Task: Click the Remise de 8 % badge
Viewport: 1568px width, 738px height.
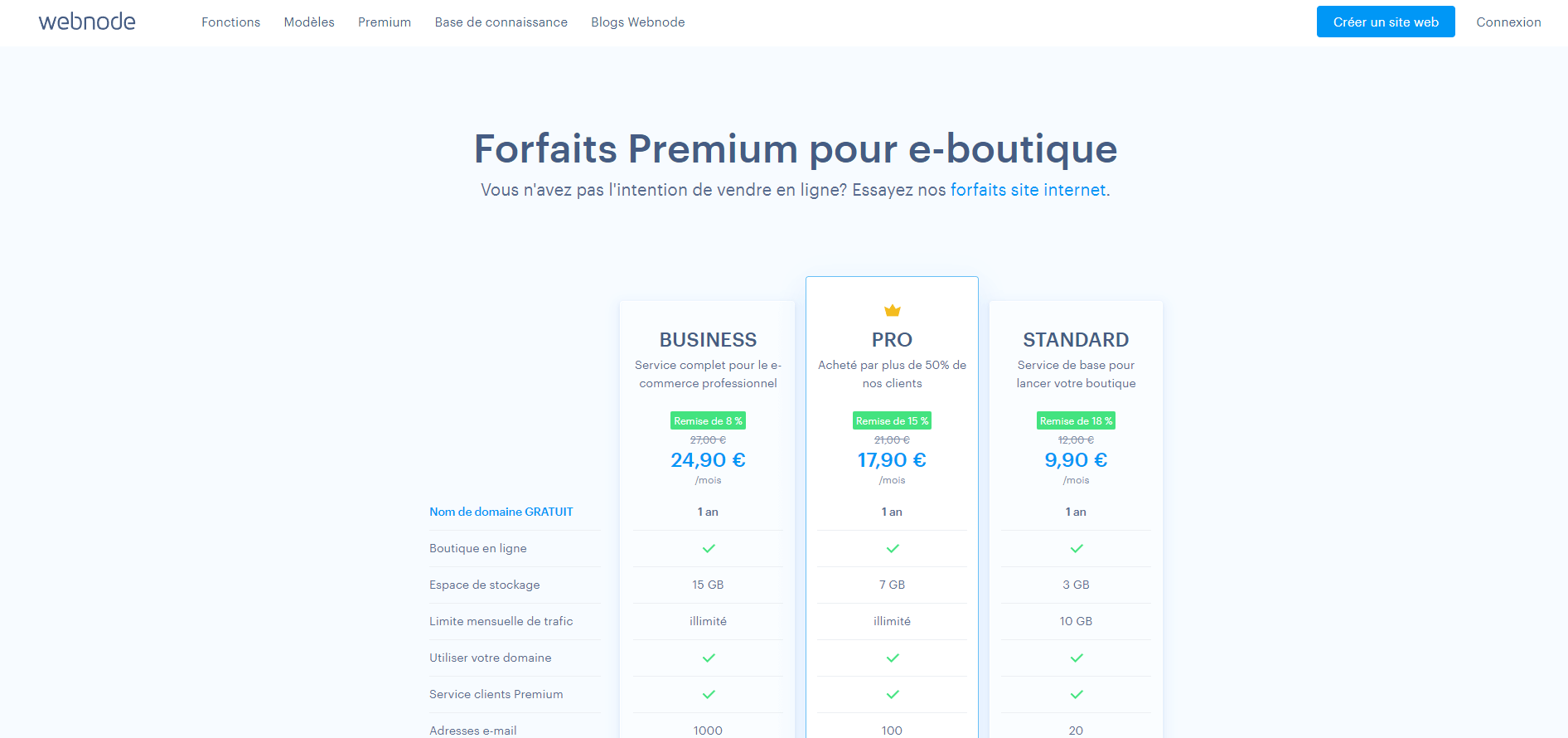Action: point(708,420)
